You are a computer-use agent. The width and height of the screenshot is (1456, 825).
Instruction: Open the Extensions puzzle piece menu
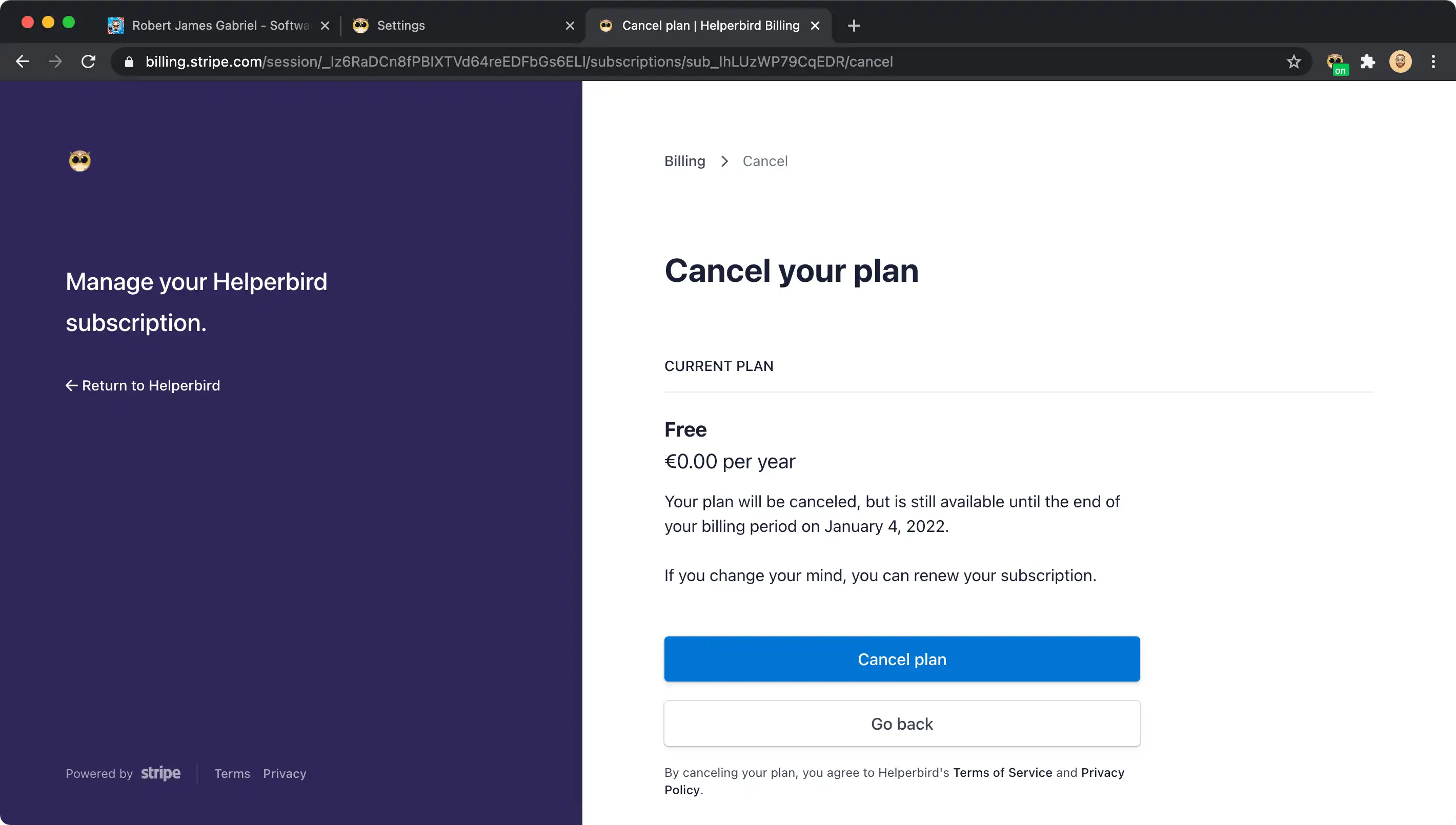click(x=1368, y=61)
